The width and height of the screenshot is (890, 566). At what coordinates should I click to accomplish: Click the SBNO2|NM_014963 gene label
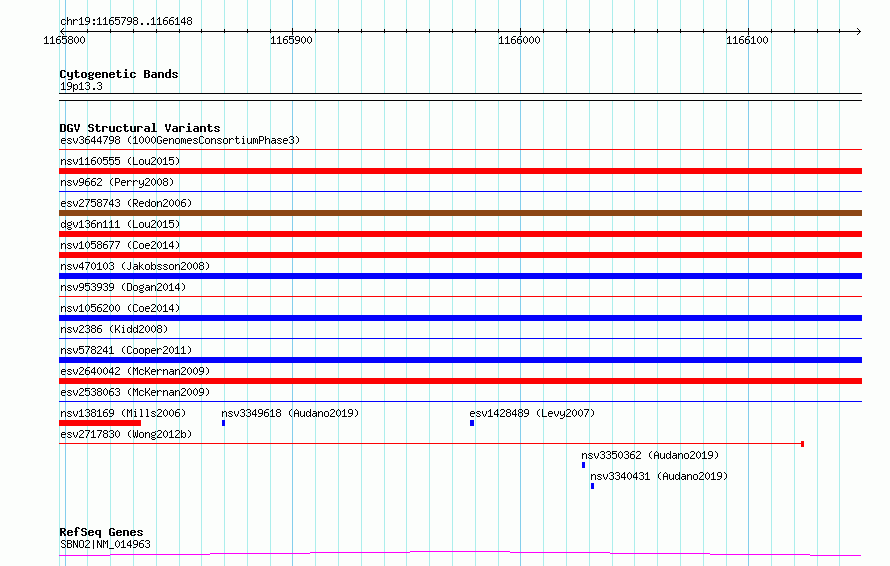[105, 544]
